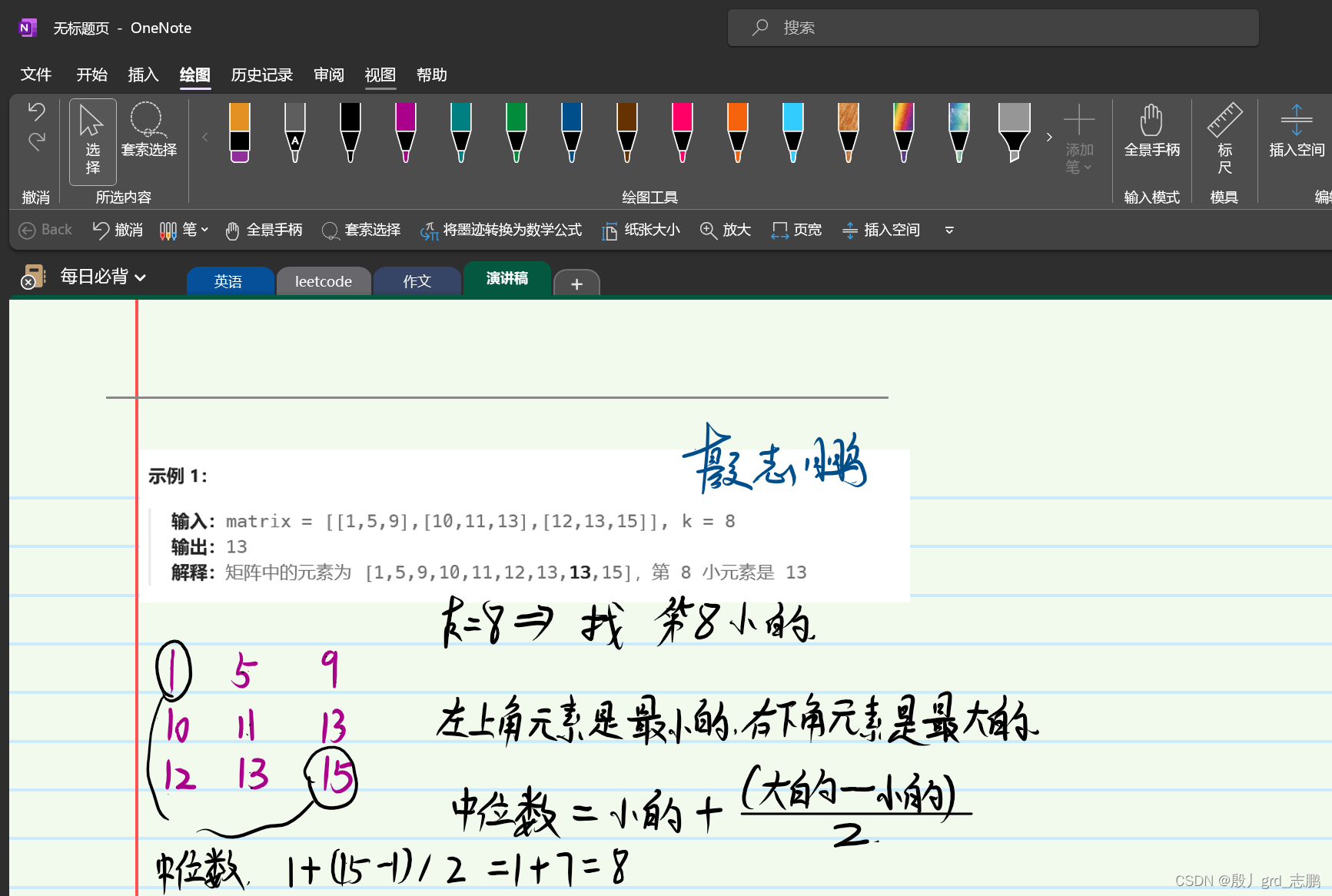Viewport: 1332px width, 896px height.
Task: Click the undo arrow in ribbon
Action: click(x=36, y=113)
